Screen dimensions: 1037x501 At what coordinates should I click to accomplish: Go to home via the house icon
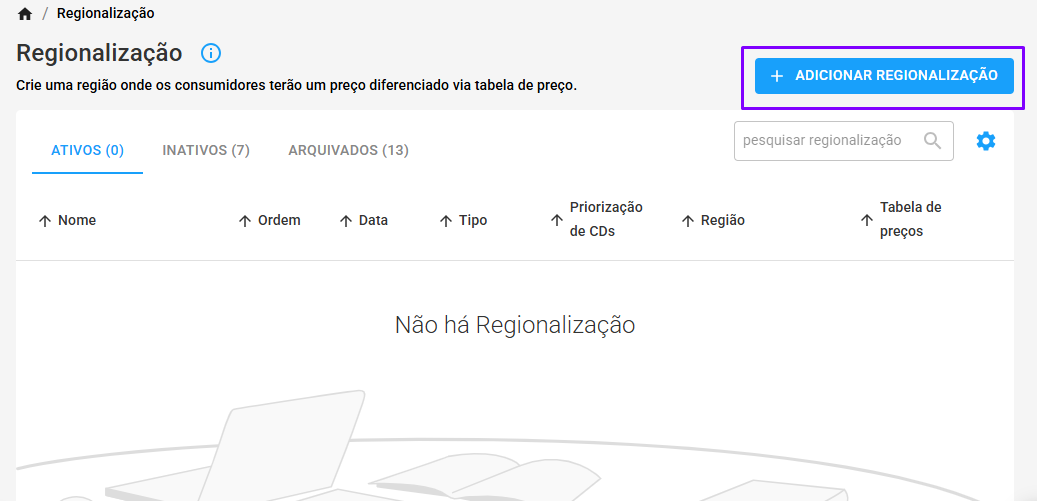pos(25,14)
